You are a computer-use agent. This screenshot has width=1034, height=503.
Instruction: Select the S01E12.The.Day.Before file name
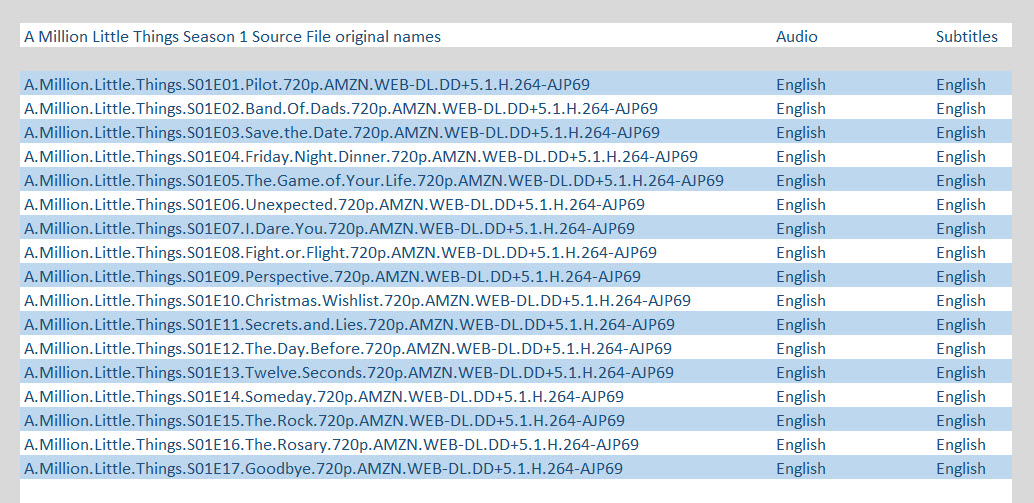pos(348,349)
